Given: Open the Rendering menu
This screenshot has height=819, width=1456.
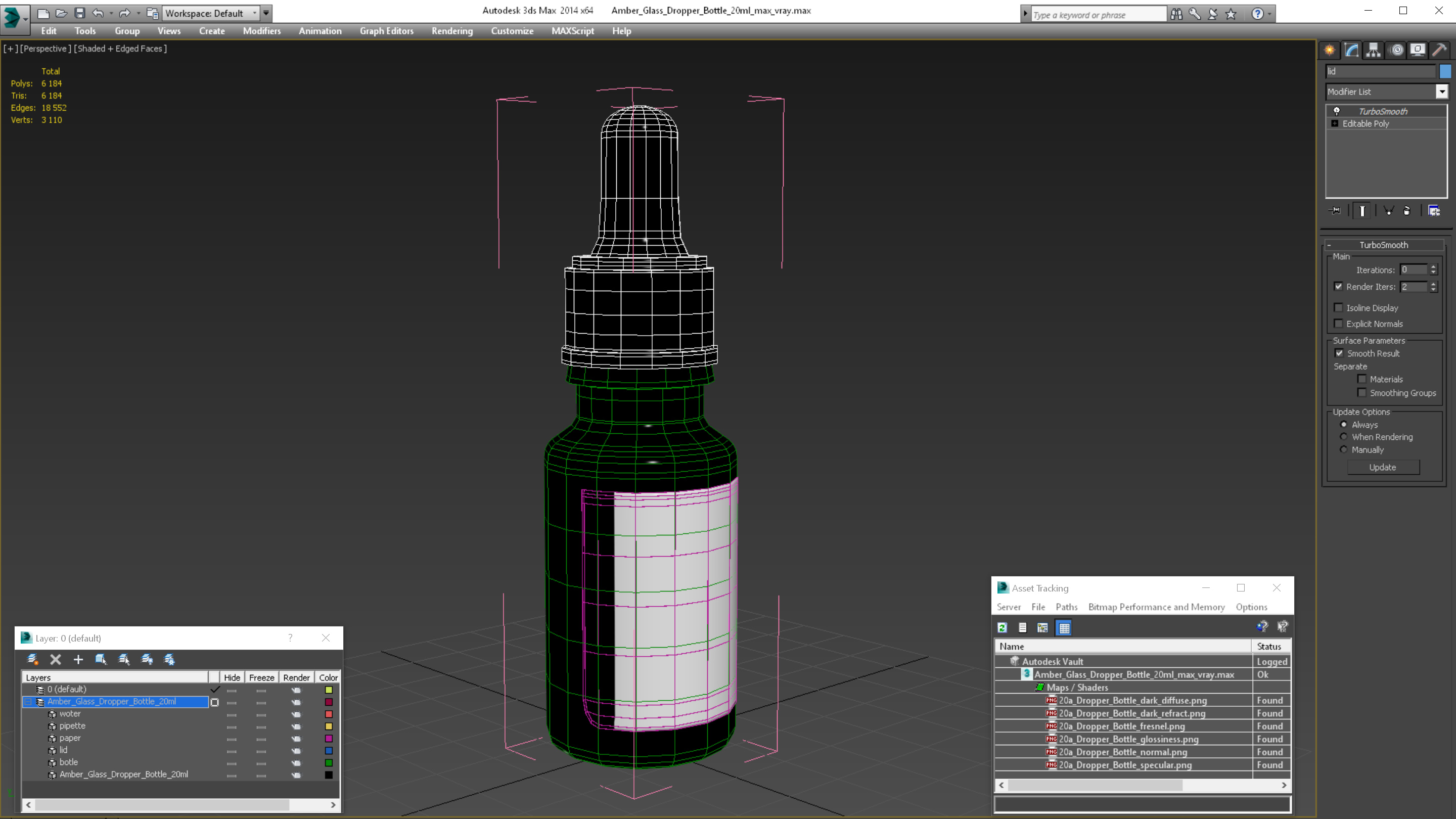Looking at the screenshot, I should [452, 31].
